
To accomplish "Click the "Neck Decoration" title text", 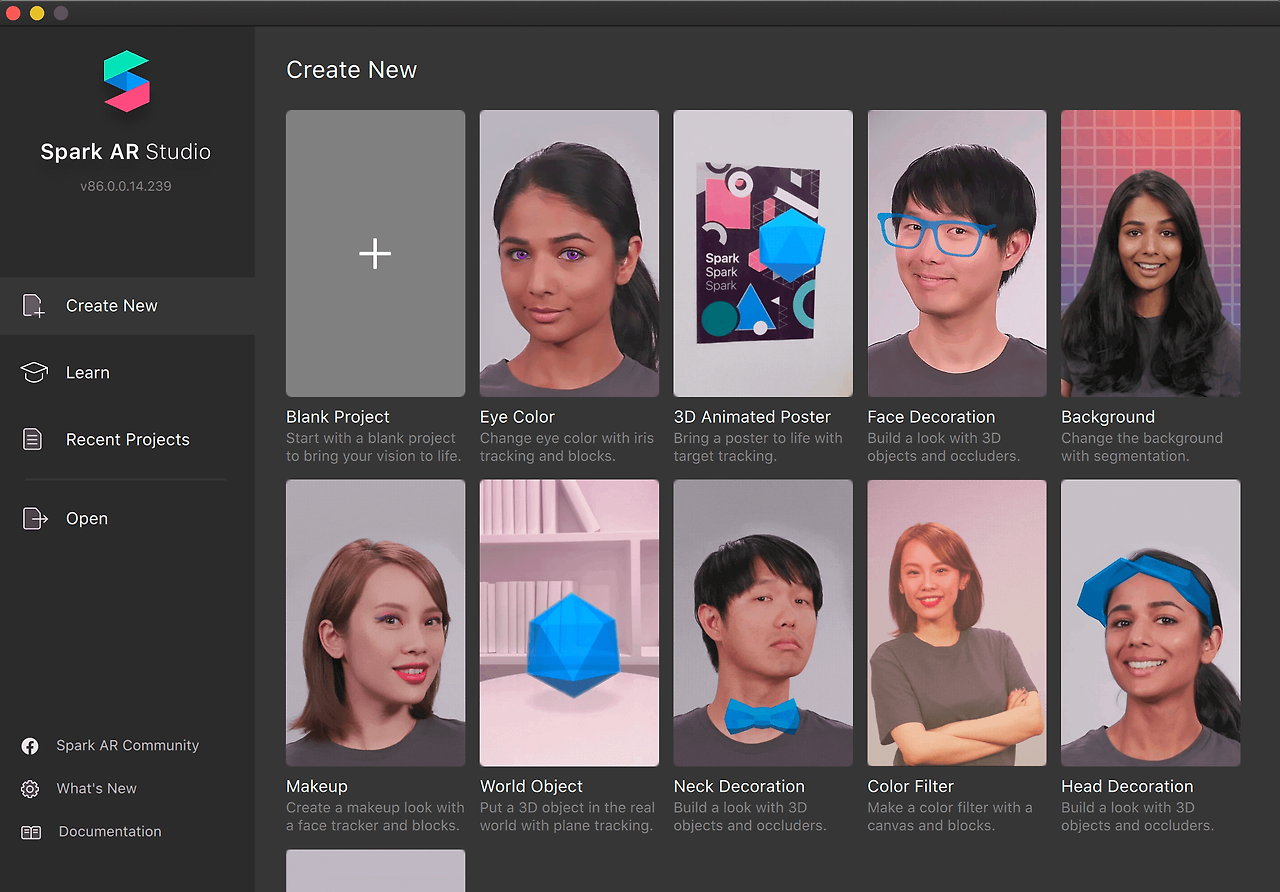I will (x=739, y=787).
